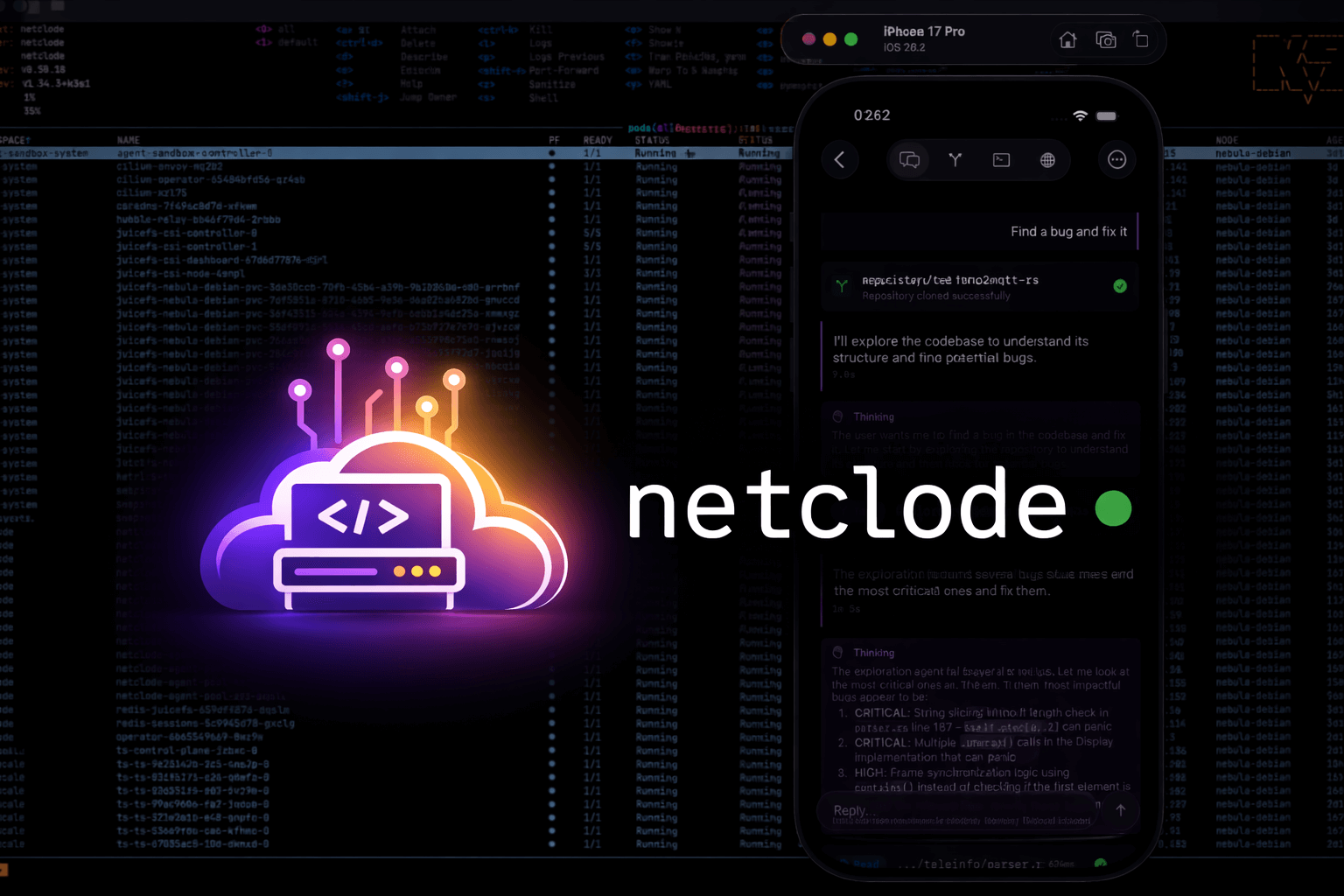Select the git branch icon in phone toolbar

[x=955, y=160]
